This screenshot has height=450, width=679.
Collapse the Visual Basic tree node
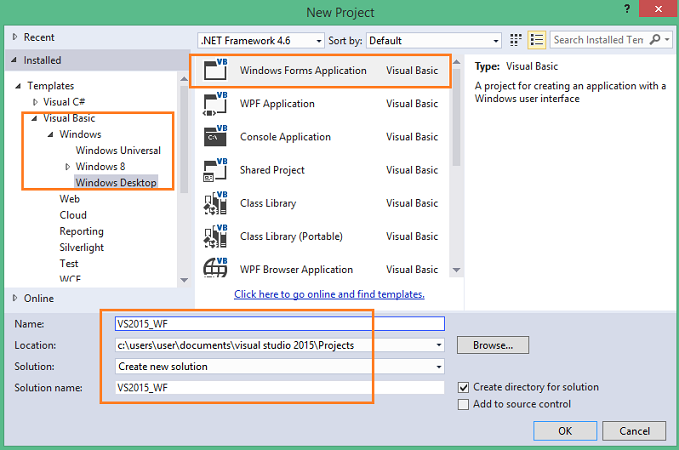click(34, 118)
